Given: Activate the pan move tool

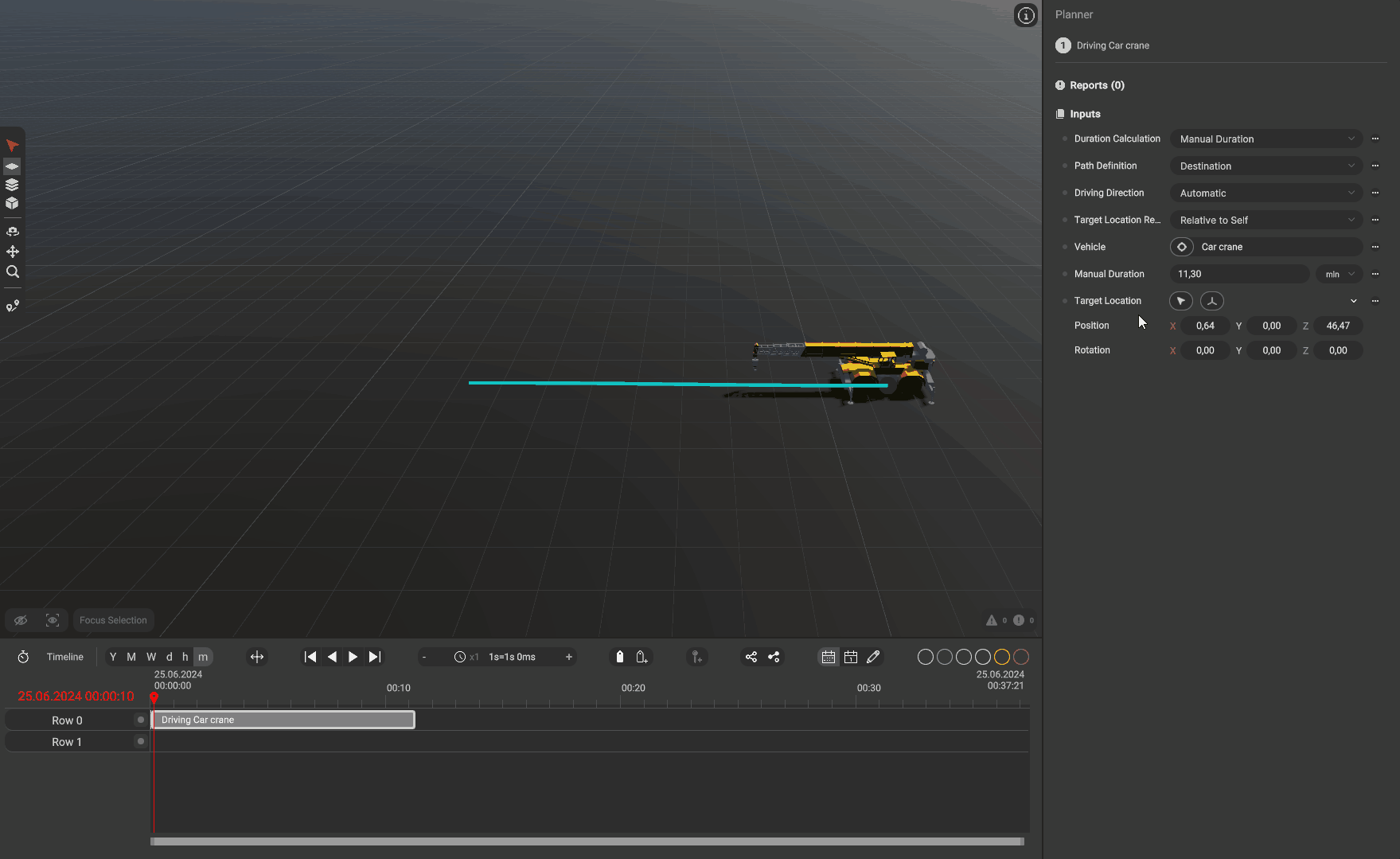Looking at the screenshot, I should pyautogui.click(x=13, y=252).
